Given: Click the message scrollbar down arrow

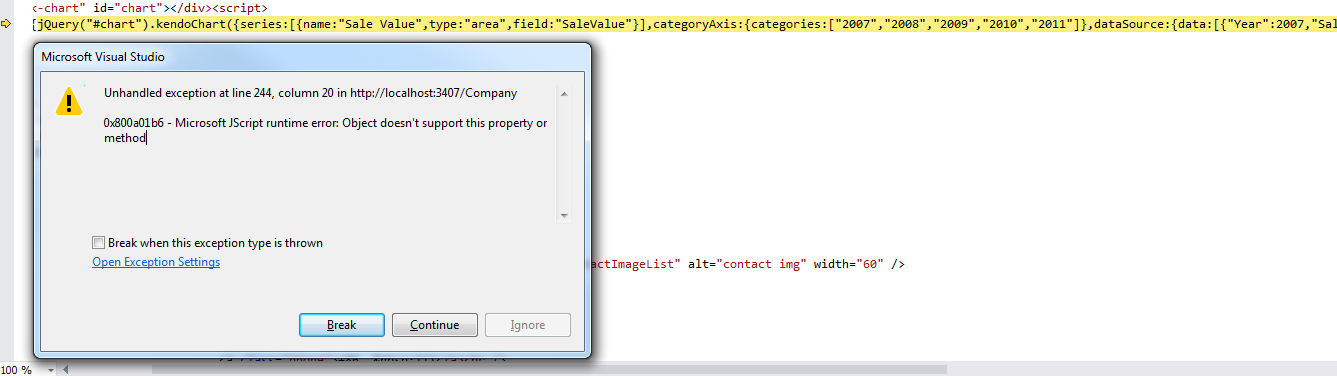Looking at the screenshot, I should [x=564, y=215].
